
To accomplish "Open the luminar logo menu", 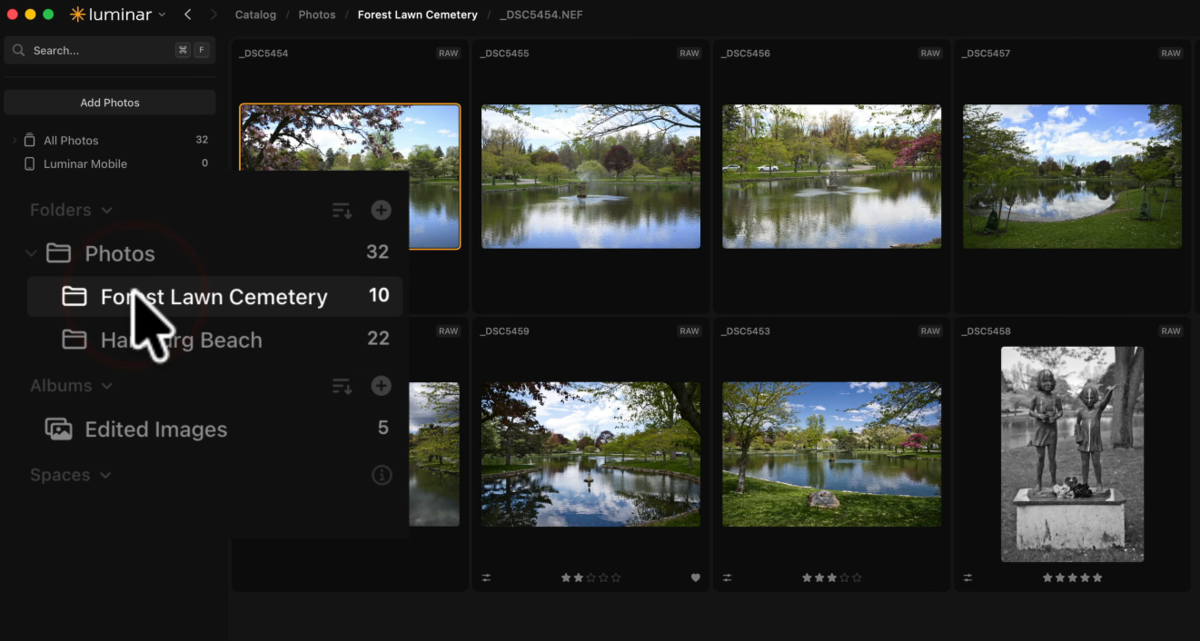I will [x=118, y=15].
